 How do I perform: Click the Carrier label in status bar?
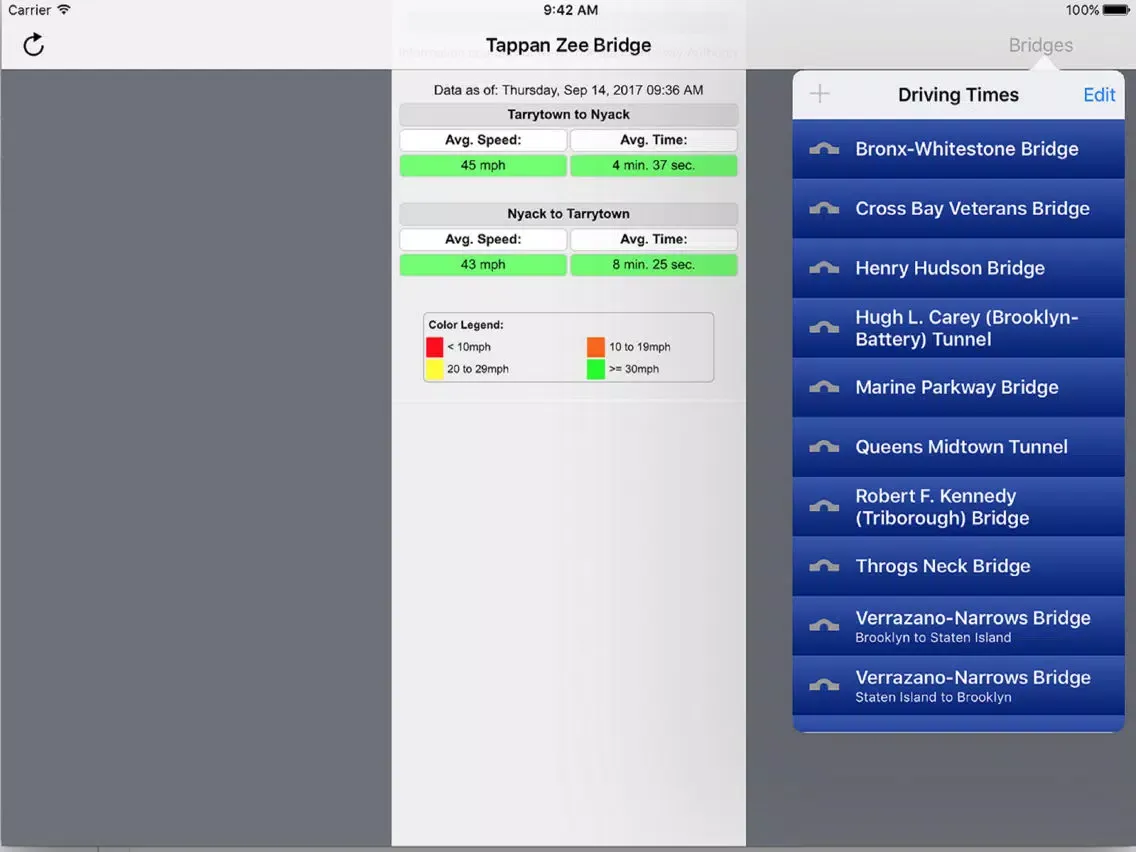click(x=29, y=10)
